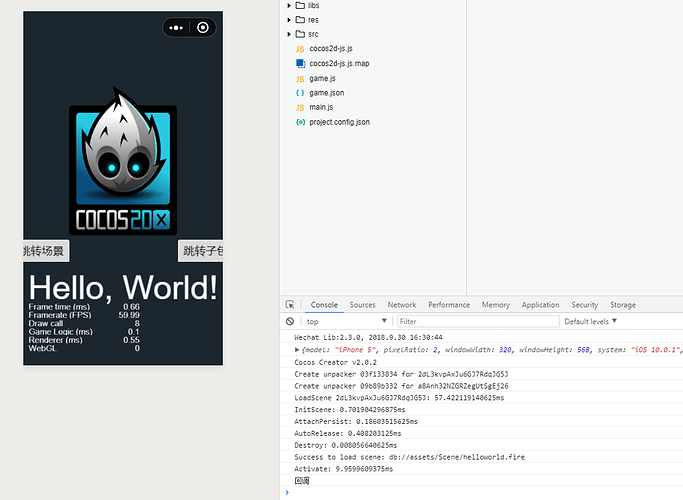Expand the libs folder arrow
This screenshot has height=500, width=683.
289,6
